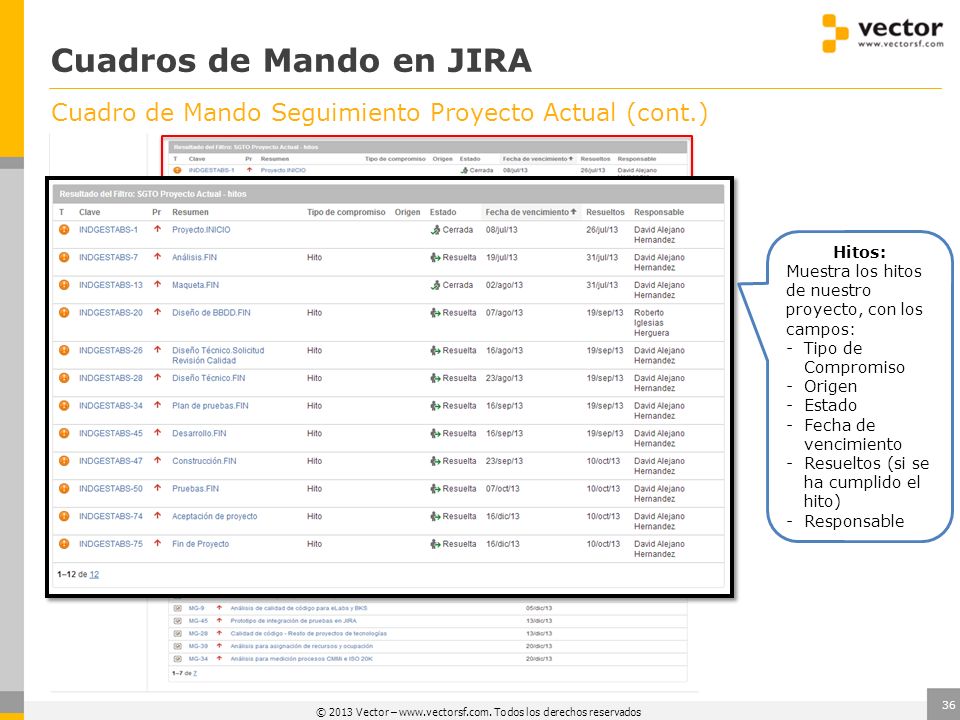Click slide page number 36
The width and height of the screenshot is (960, 720).
(948, 704)
